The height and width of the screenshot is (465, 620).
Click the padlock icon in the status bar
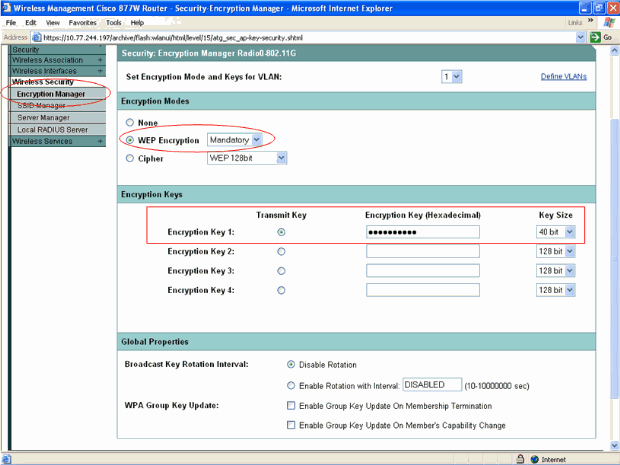coord(520,459)
